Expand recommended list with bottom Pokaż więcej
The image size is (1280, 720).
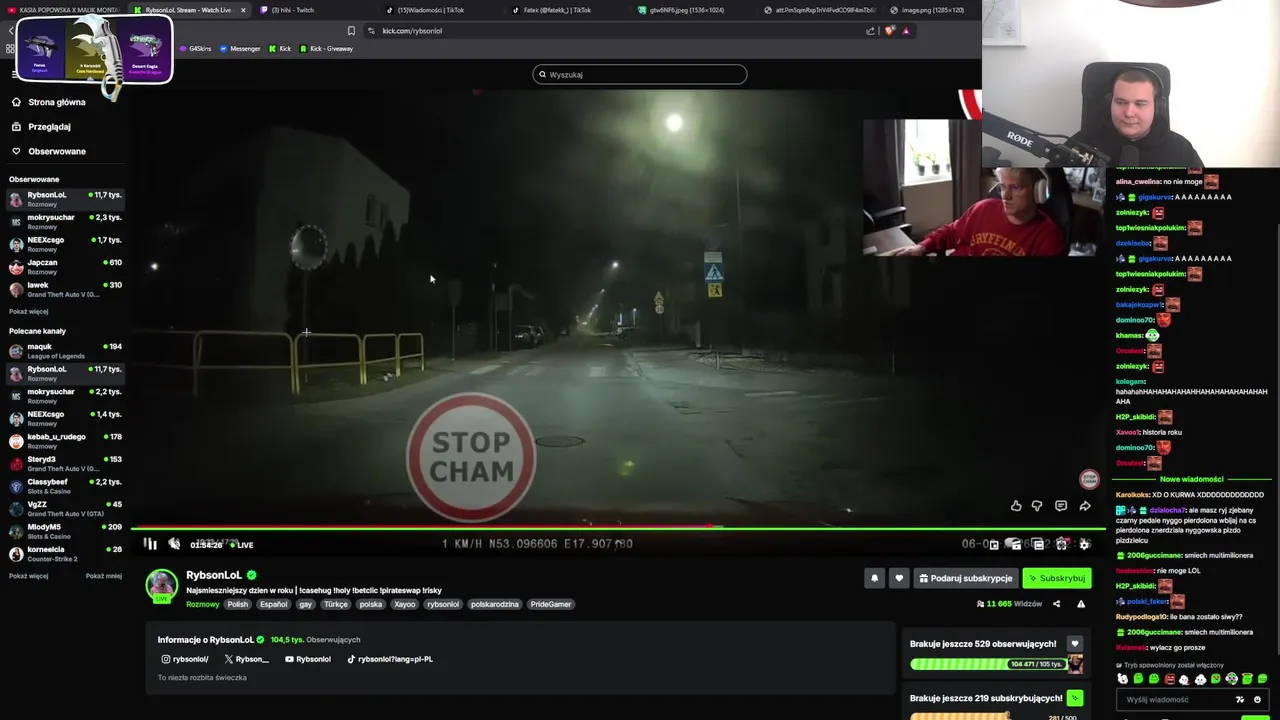tap(28, 576)
